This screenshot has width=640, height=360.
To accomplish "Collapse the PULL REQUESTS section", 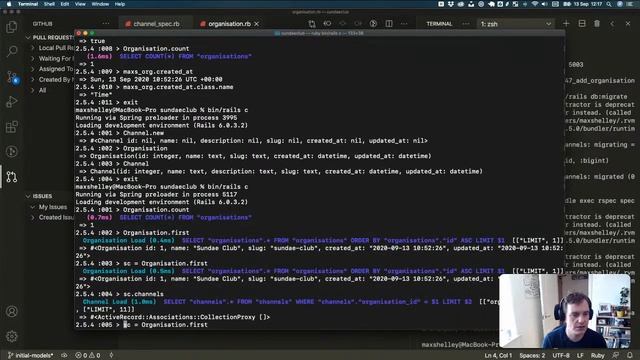I will [x=50, y=38].
